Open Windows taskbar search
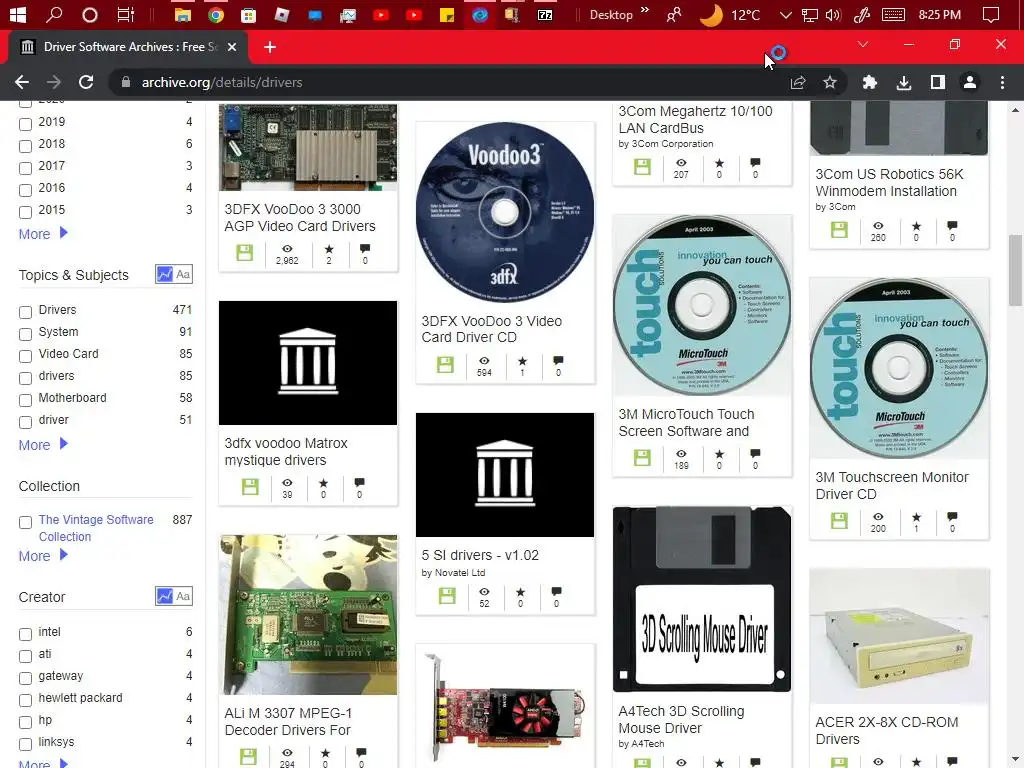Image resolution: width=1024 pixels, height=768 pixels. click(54, 14)
